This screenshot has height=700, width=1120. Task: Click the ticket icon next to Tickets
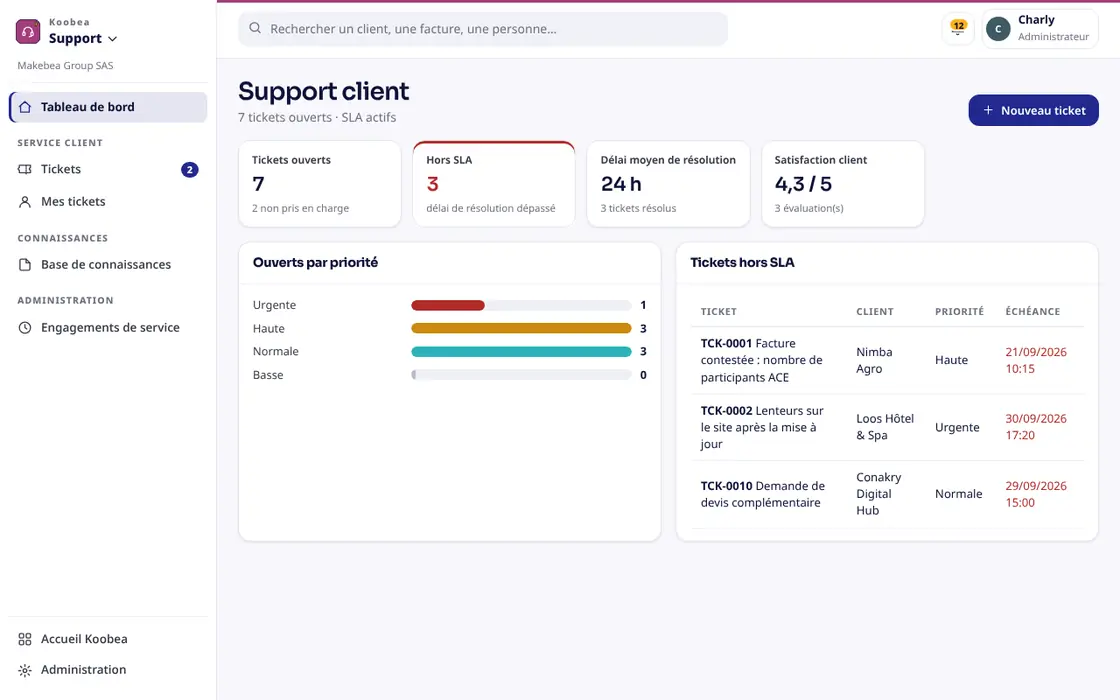pyautogui.click(x=25, y=169)
